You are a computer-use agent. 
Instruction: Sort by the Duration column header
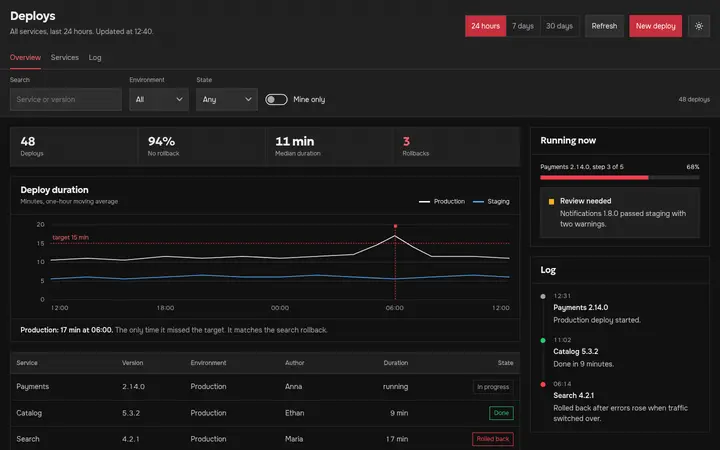tap(396, 363)
